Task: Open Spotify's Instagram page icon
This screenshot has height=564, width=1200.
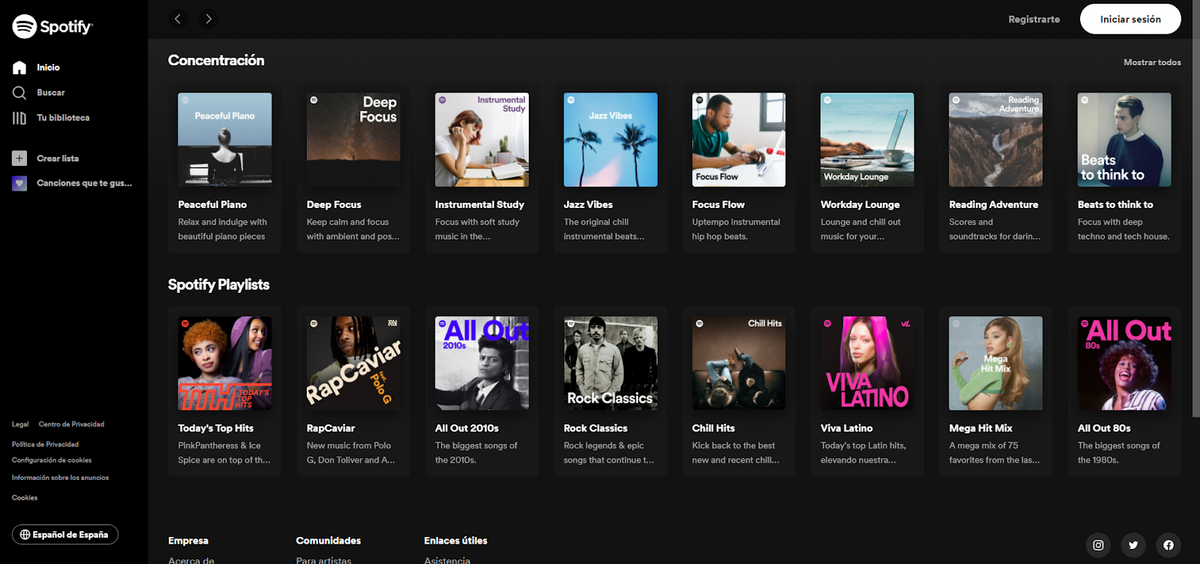Action: (x=1098, y=545)
